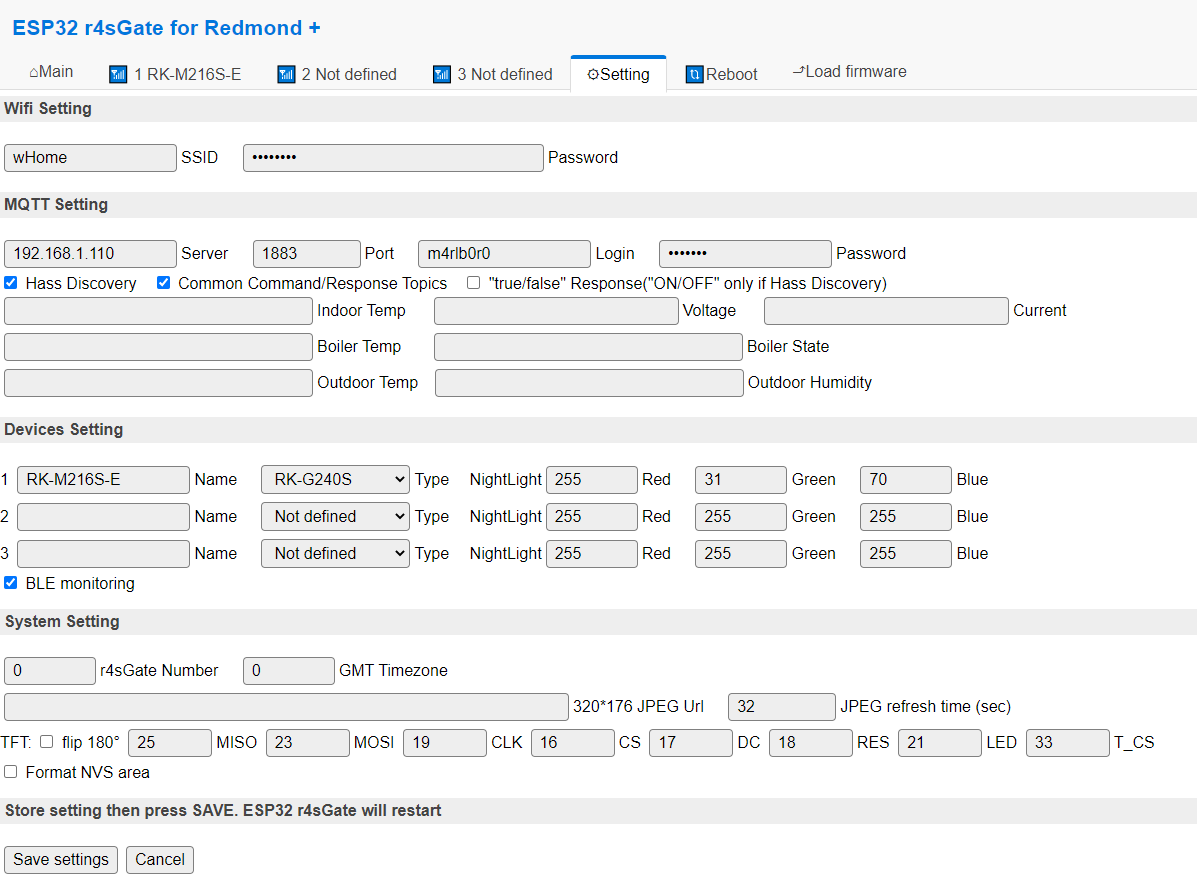The width and height of the screenshot is (1197, 888).
Task: Disable the Hass Discovery checkbox
Action: click(11, 283)
